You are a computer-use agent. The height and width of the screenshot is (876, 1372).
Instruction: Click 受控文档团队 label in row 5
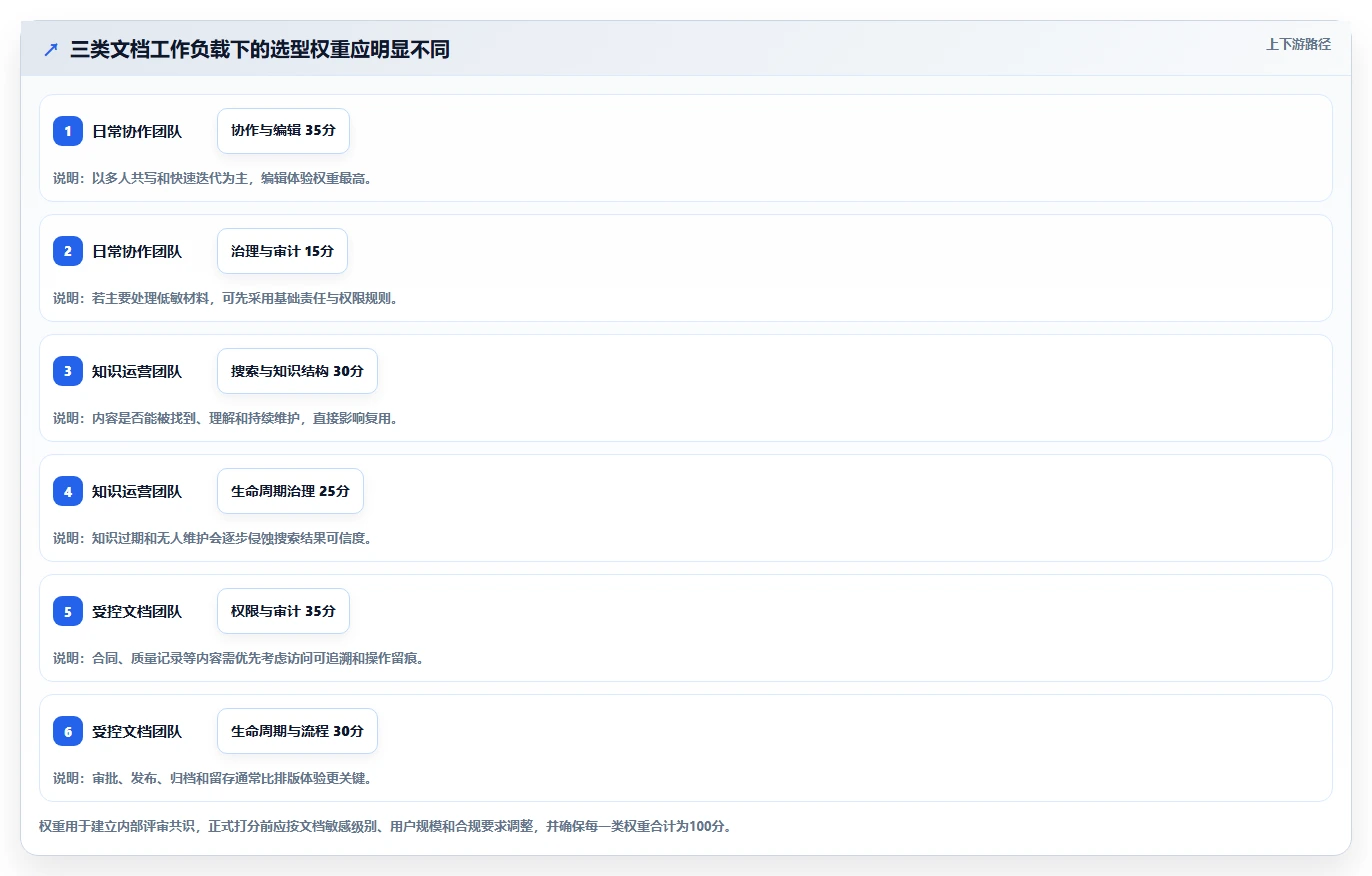coord(137,611)
